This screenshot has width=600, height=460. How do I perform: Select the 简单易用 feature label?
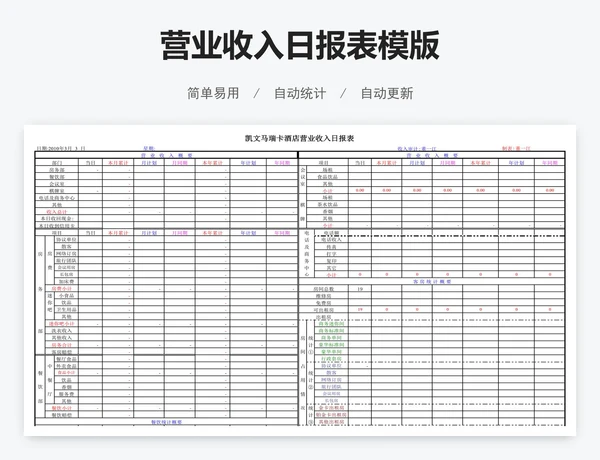coord(213,93)
